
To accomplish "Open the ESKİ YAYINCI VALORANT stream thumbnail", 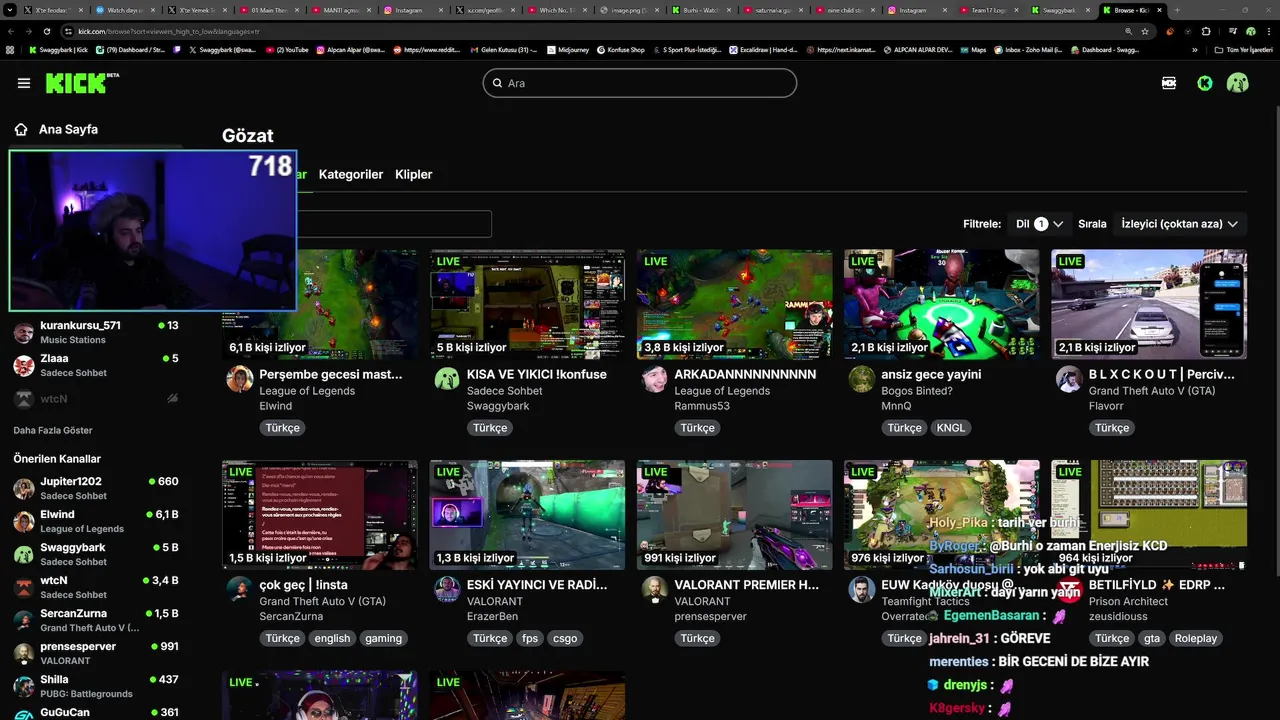I will [x=527, y=515].
